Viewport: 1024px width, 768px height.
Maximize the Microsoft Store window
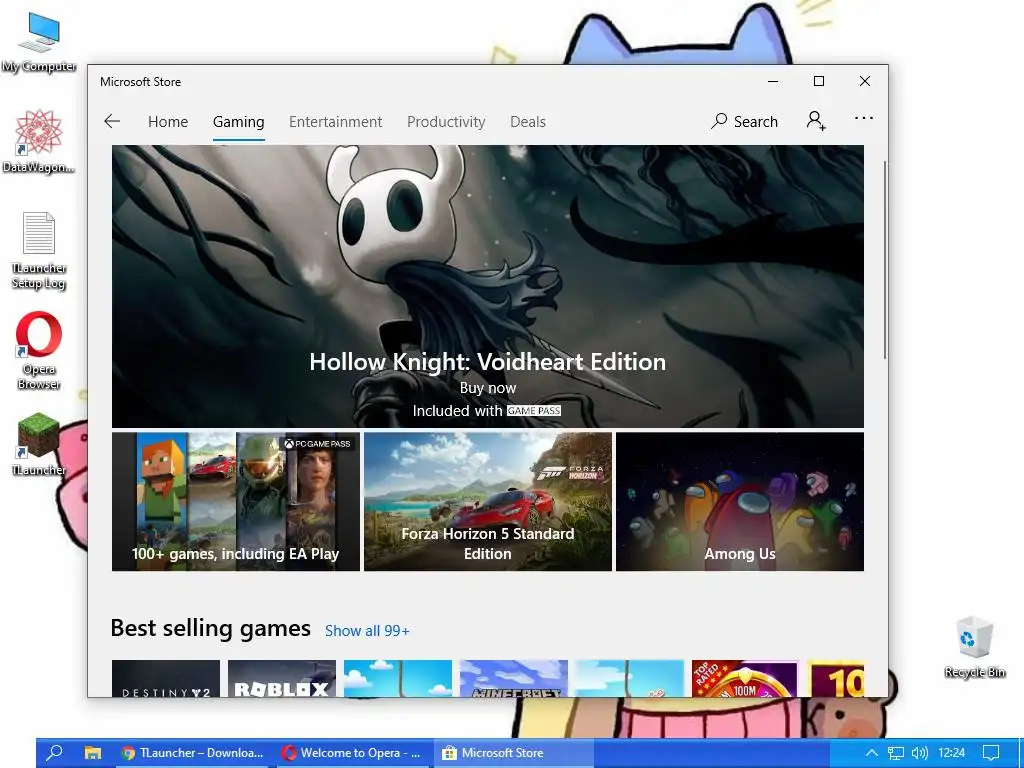coord(819,82)
